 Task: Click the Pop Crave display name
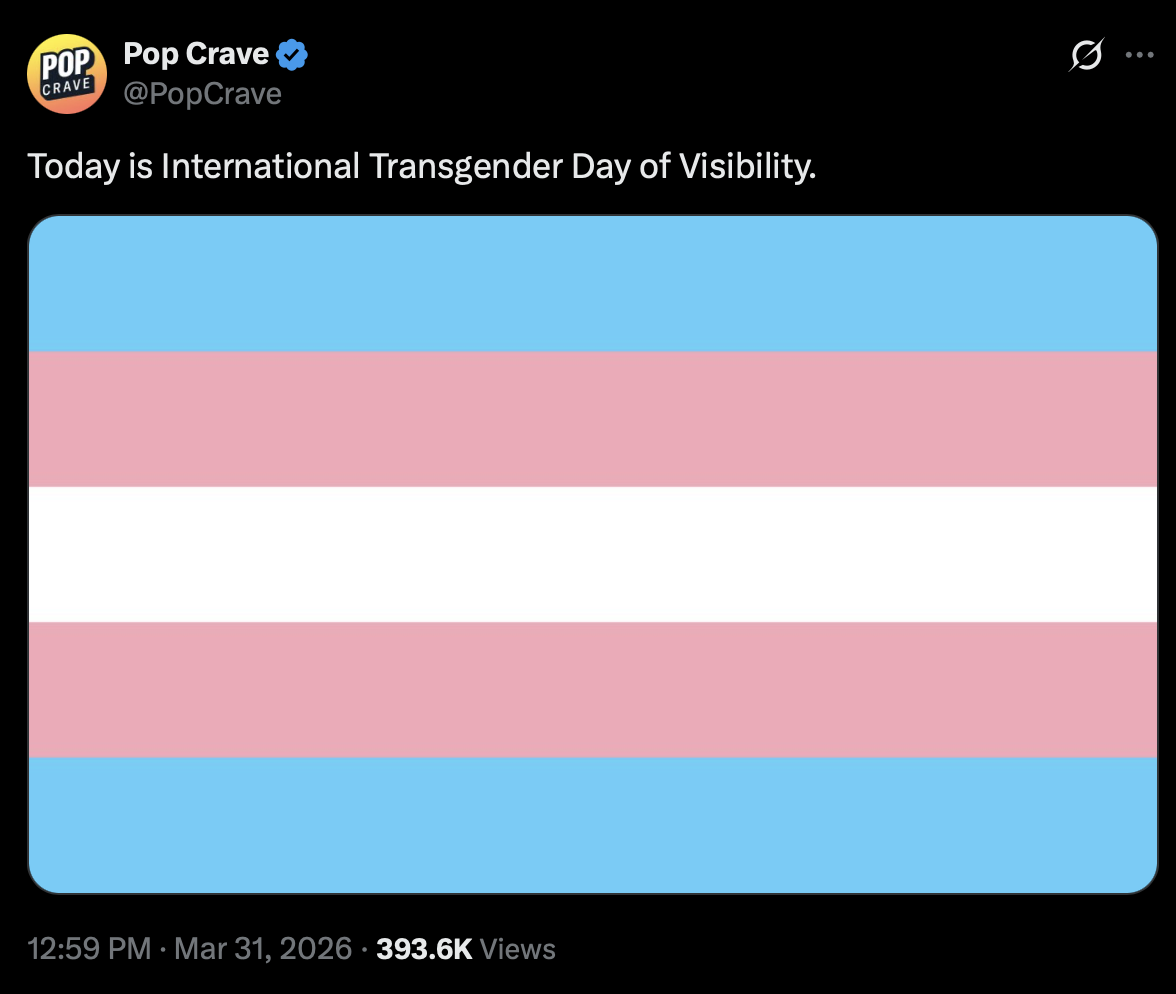pyautogui.click(x=196, y=54)
